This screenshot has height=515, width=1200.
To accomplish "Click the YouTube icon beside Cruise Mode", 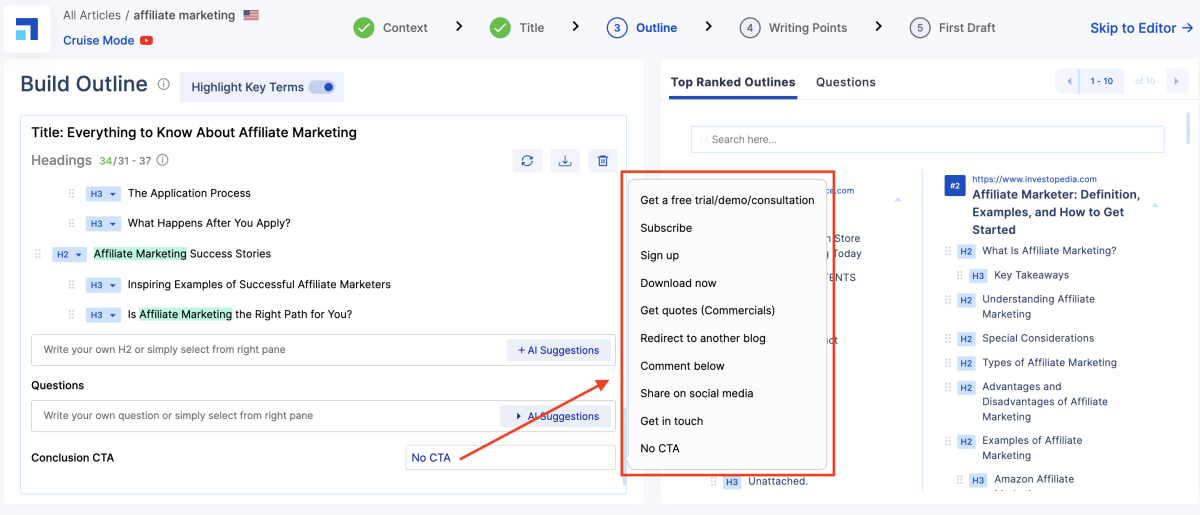I will (x=147, y=41).
